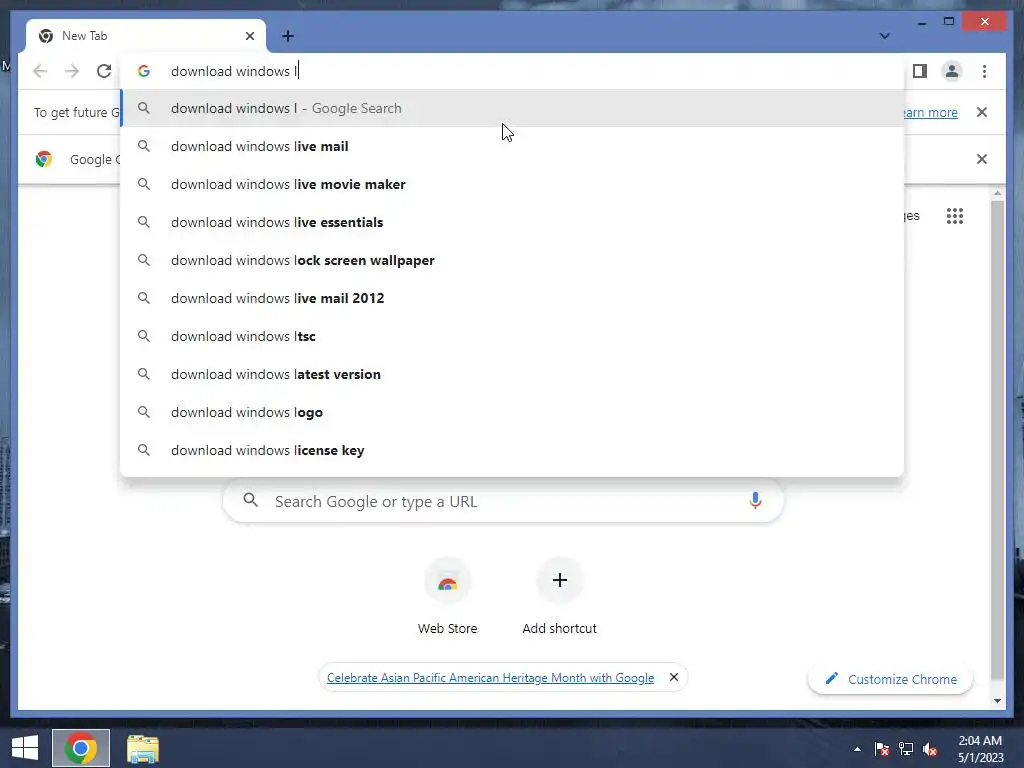Click the page's vertical scrollbar

(x=997, y=439)
